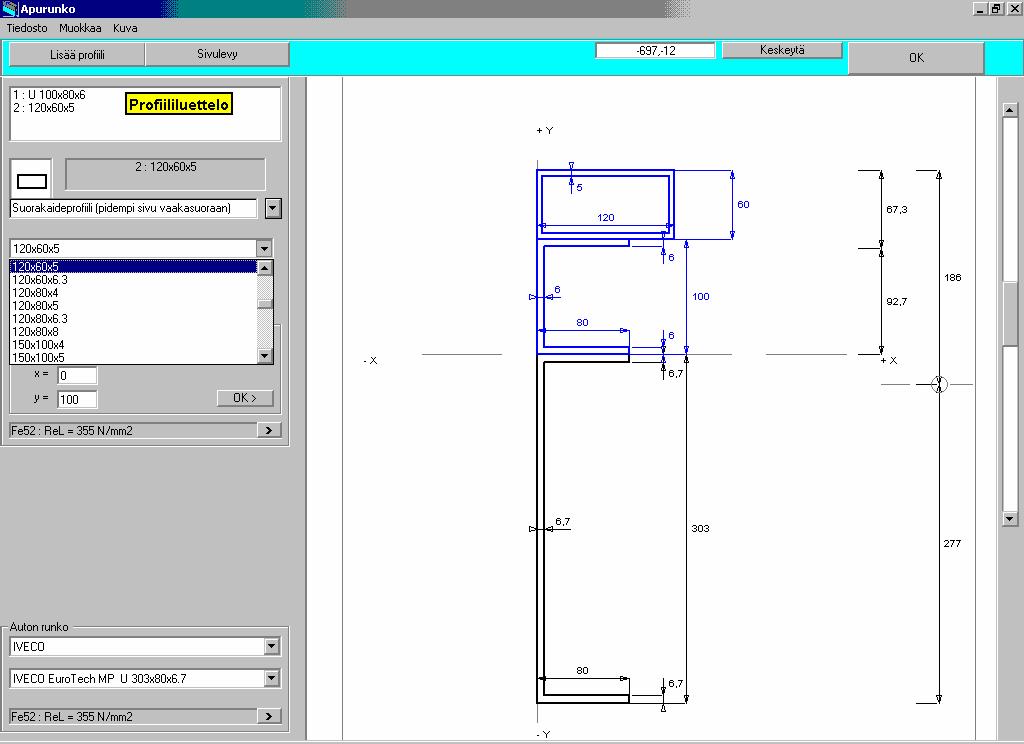The height and width of the screenshot is (744, 1024).
Task: Restore the Apurunko window size
Action: (x=996, y=8)
